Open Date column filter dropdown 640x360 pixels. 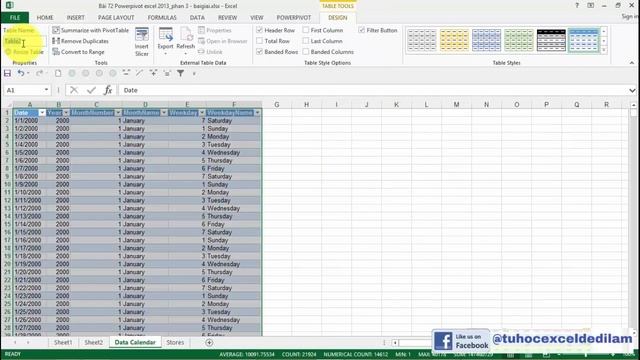42,113
